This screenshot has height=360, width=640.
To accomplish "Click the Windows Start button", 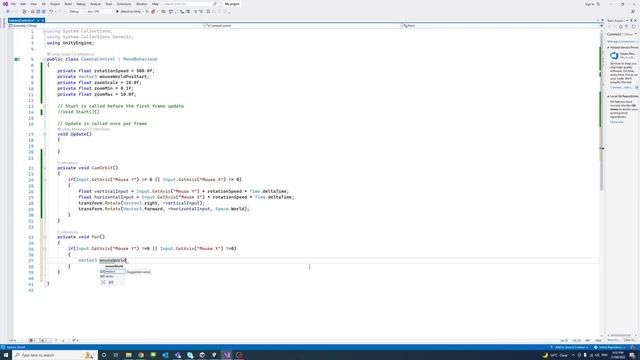I will point(6,355).
